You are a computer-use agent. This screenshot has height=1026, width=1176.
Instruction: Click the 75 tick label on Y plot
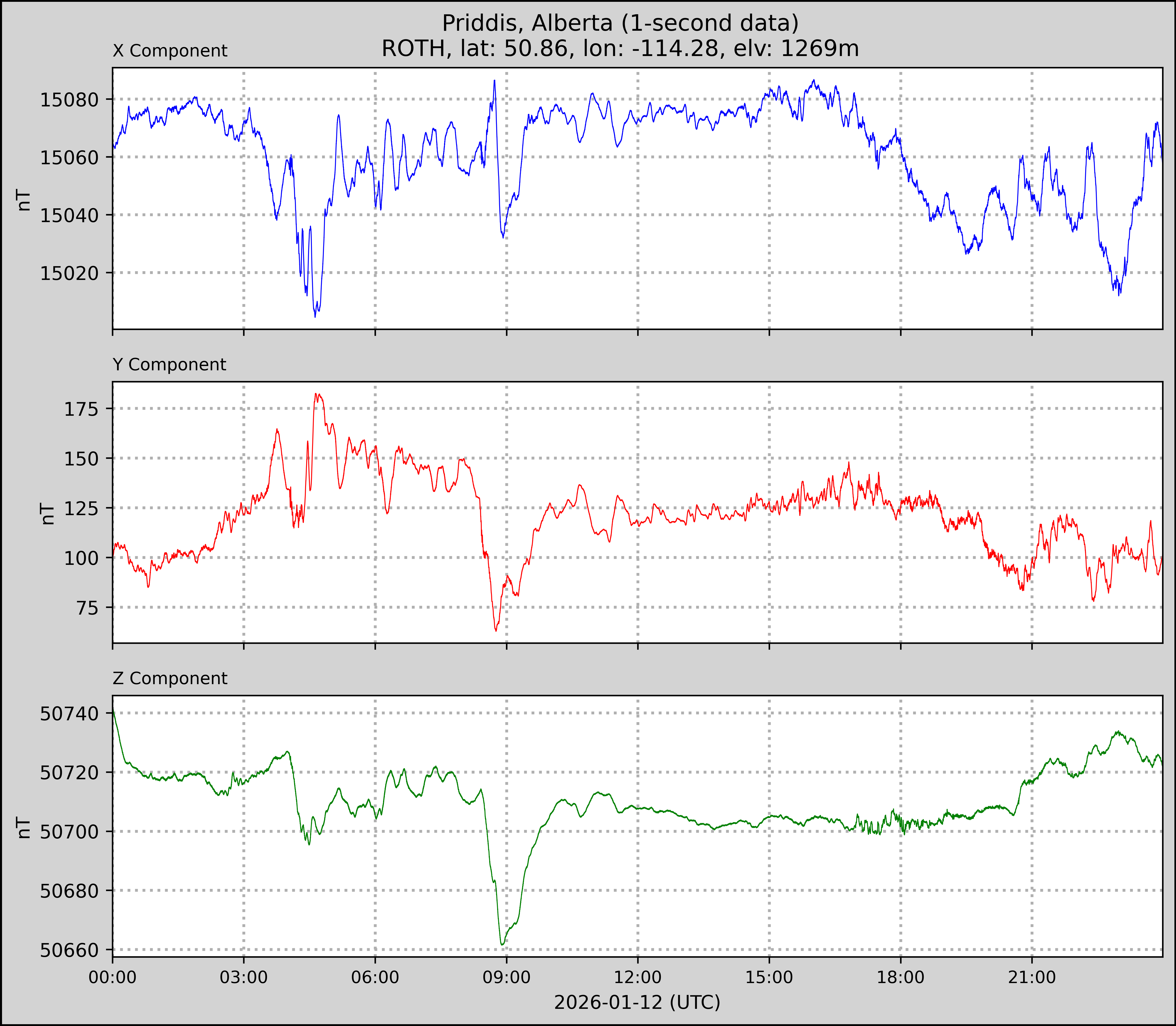pos(88,608)
